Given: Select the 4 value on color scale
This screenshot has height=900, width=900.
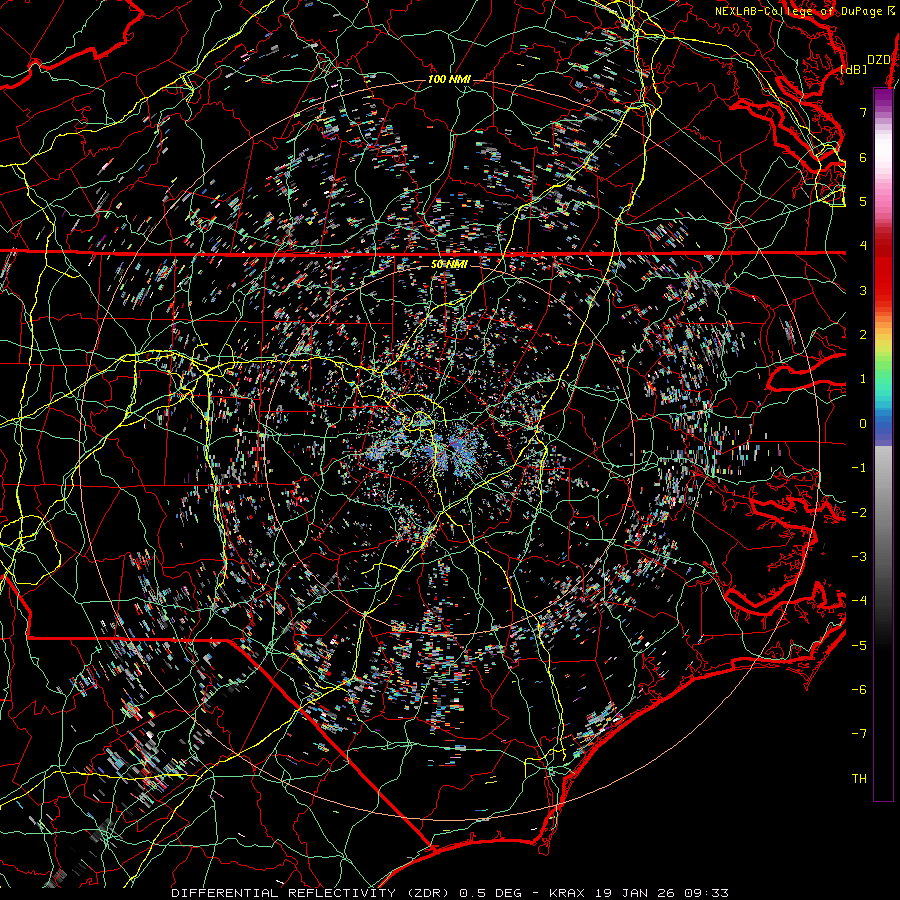Looking at the screenshot, I should 863,246.
